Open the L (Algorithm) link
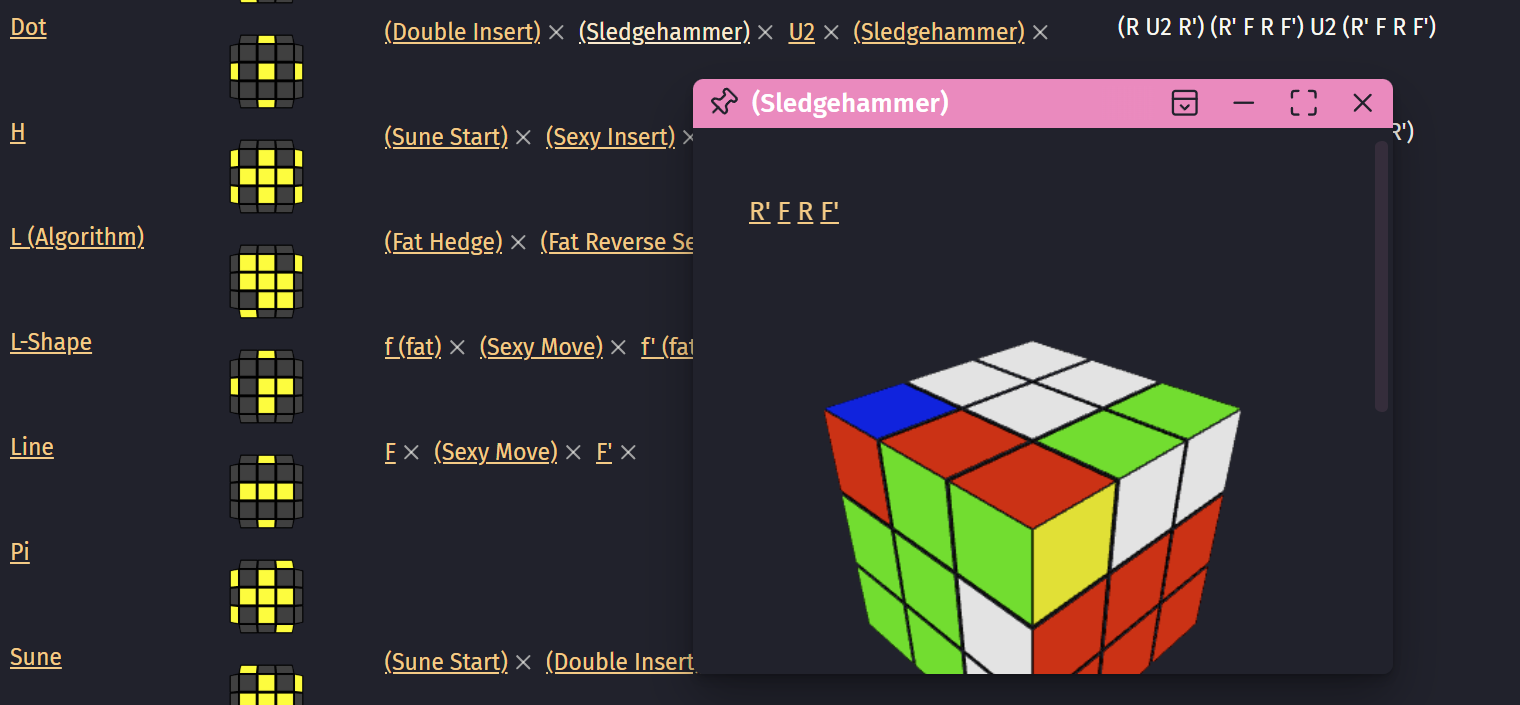1520x705 pixels. tap(77, 237)
